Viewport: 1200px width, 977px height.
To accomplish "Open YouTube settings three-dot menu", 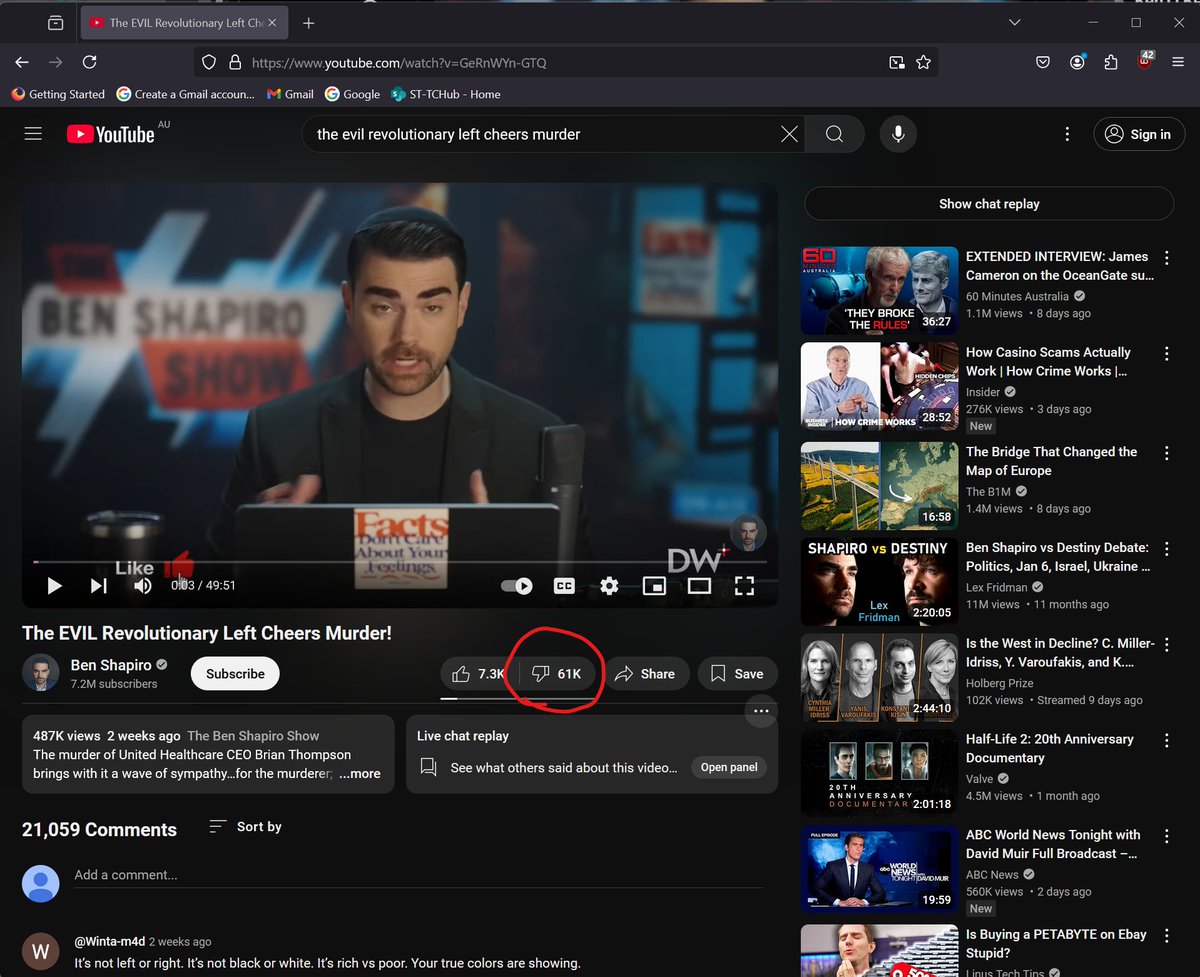I will click(1067, 134).
